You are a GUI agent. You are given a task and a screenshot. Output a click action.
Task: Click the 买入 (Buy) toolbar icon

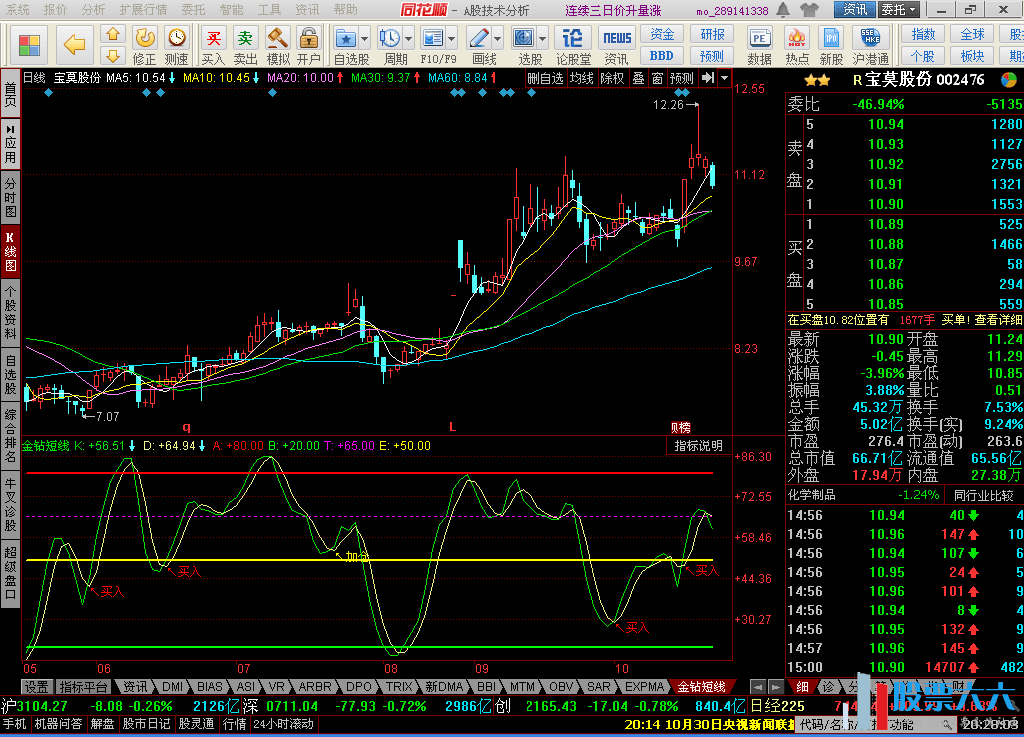213,44
